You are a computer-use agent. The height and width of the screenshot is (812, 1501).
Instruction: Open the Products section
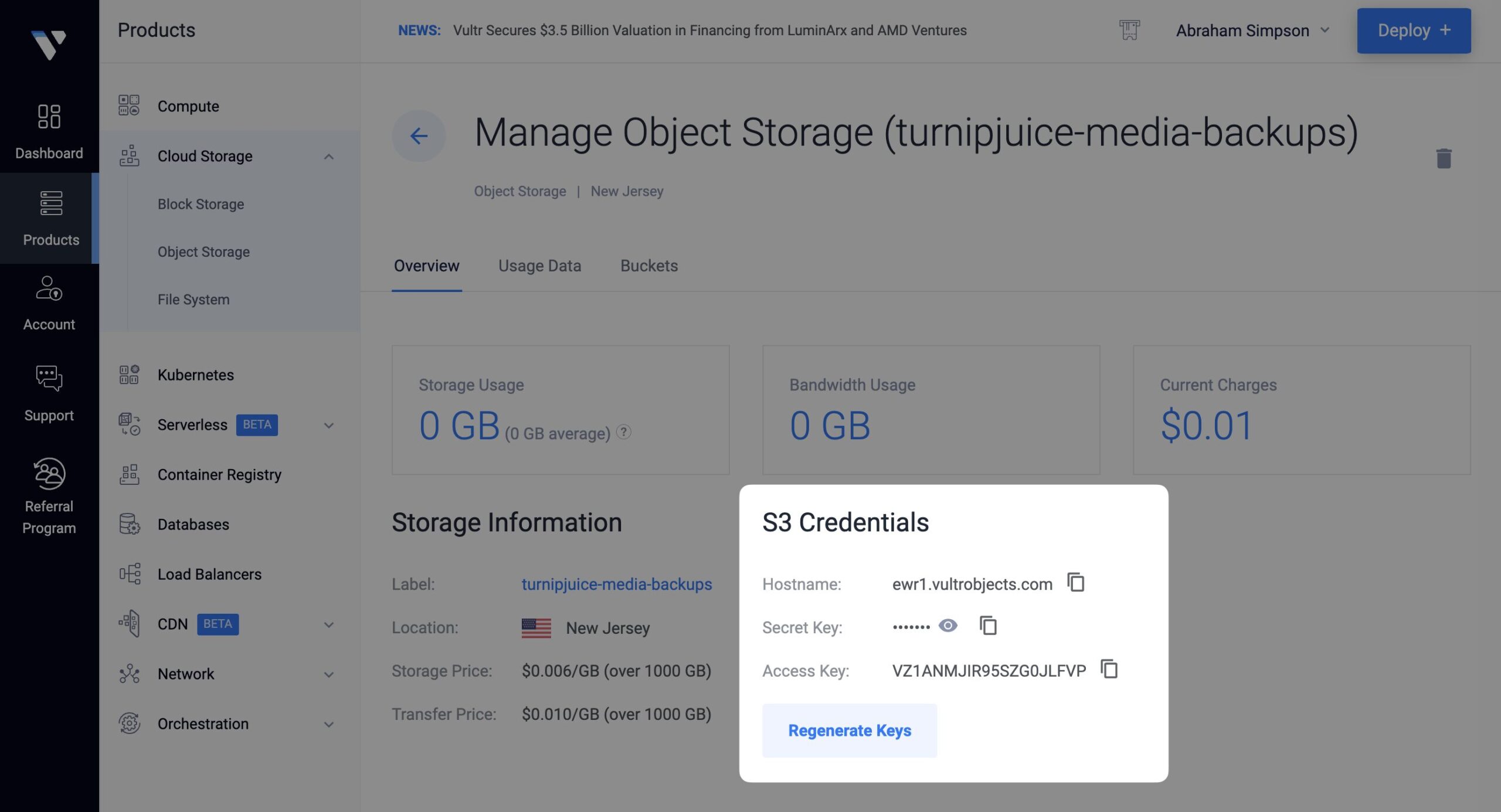tap(49, 218)
